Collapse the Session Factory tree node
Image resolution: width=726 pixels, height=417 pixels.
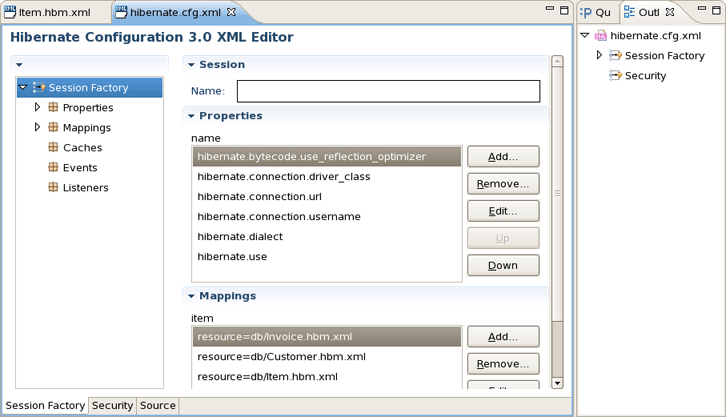pyautogui.click(x=23, y=87)
